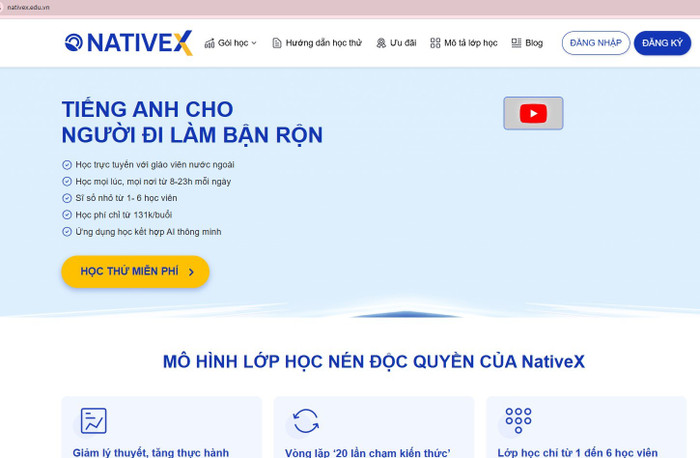Open the Gói học menu

[x=230, y=43]
